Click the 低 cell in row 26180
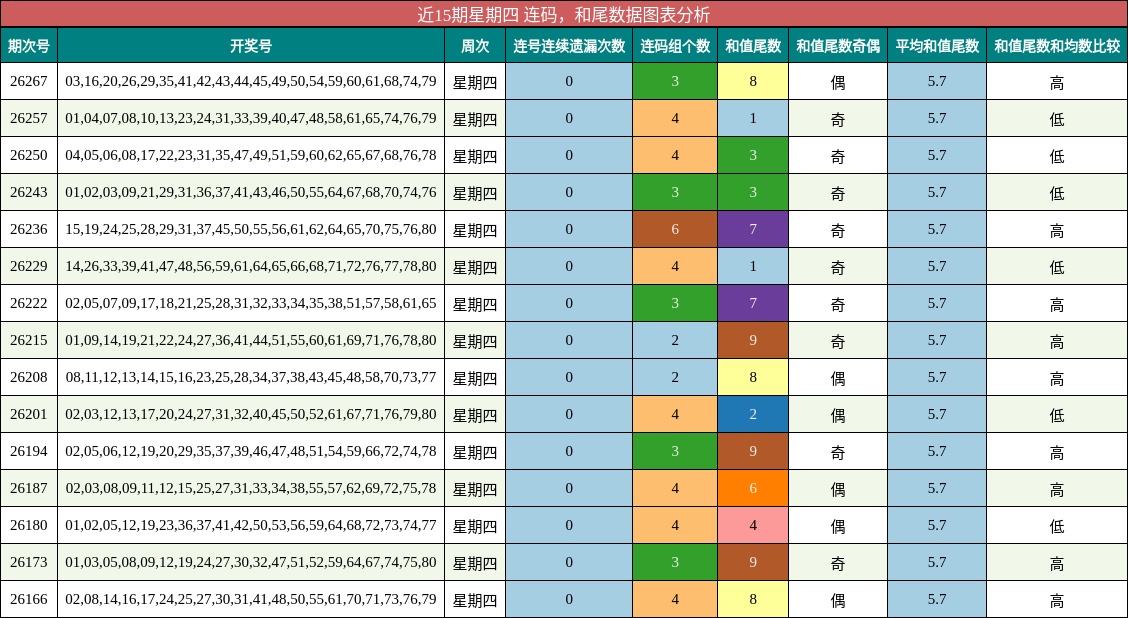 1057,526
